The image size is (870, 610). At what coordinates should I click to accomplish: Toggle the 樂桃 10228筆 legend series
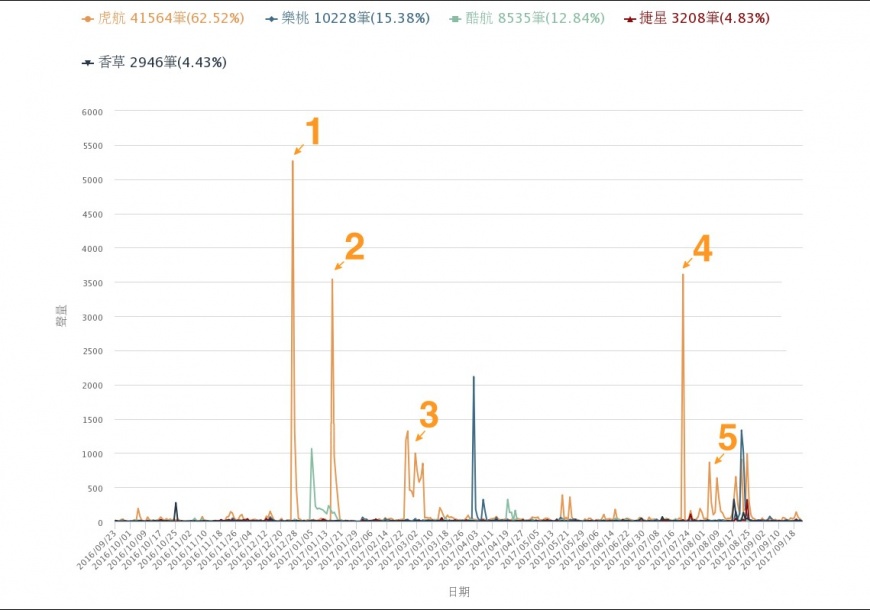[348, 18]
